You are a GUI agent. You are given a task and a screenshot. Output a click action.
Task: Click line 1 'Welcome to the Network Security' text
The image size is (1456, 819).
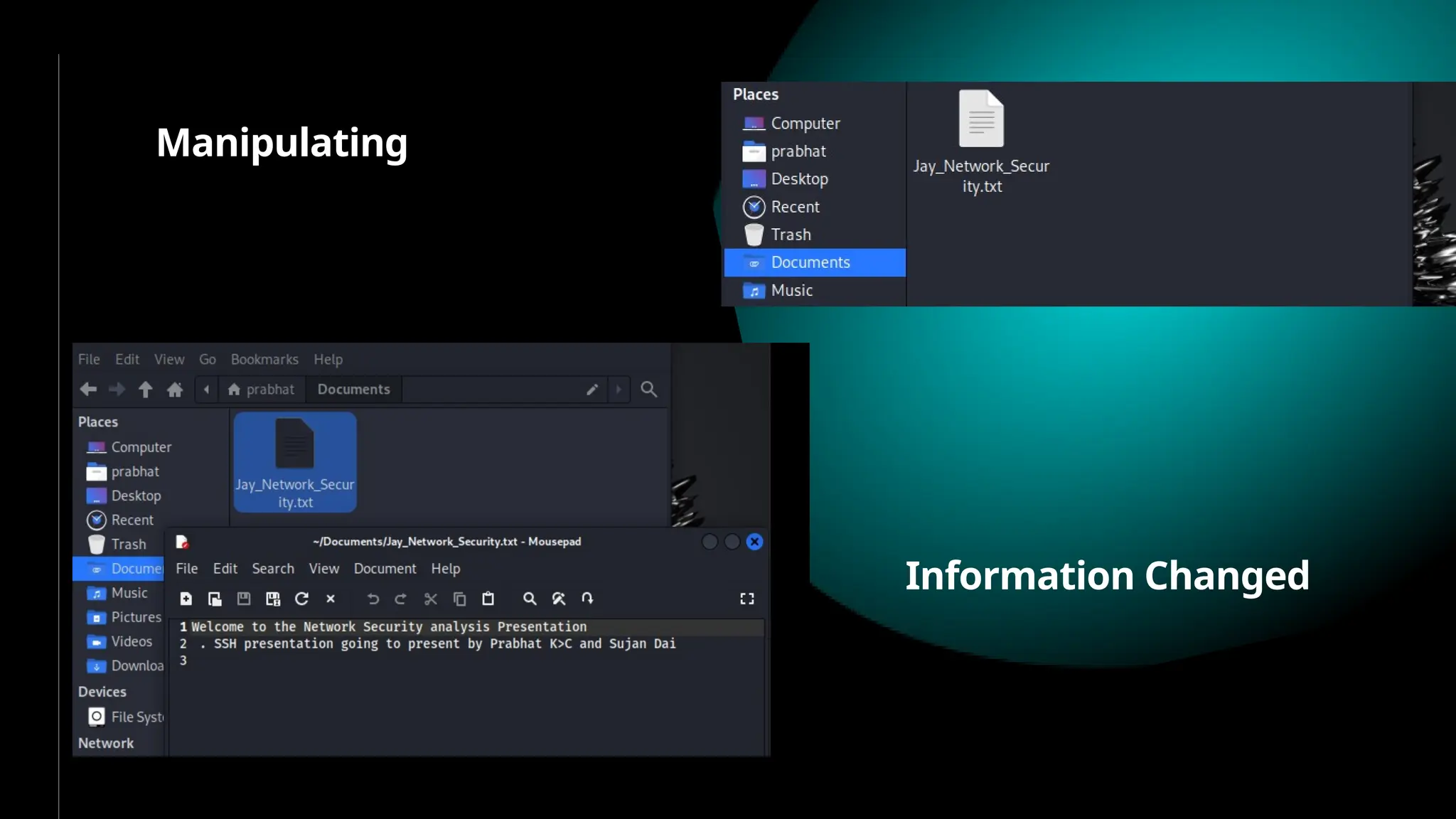pos(389,627)
